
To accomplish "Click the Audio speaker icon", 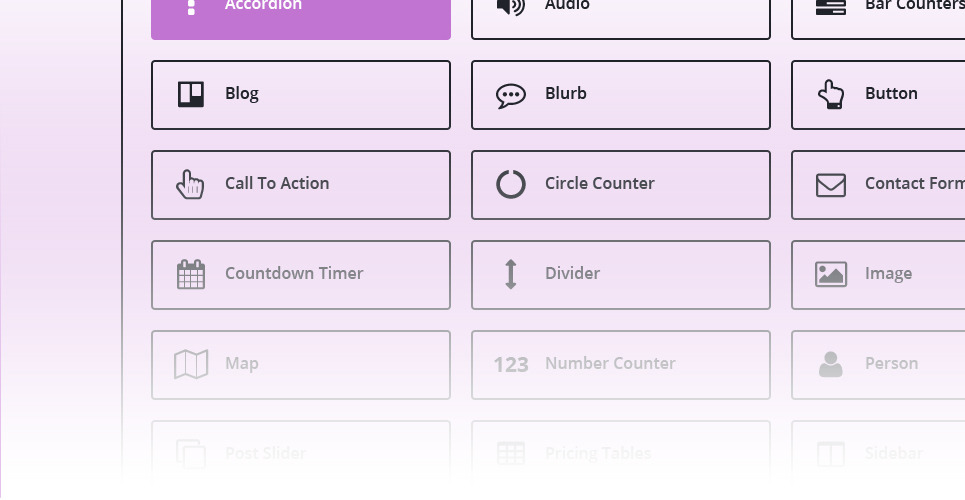I will (511, 6).
